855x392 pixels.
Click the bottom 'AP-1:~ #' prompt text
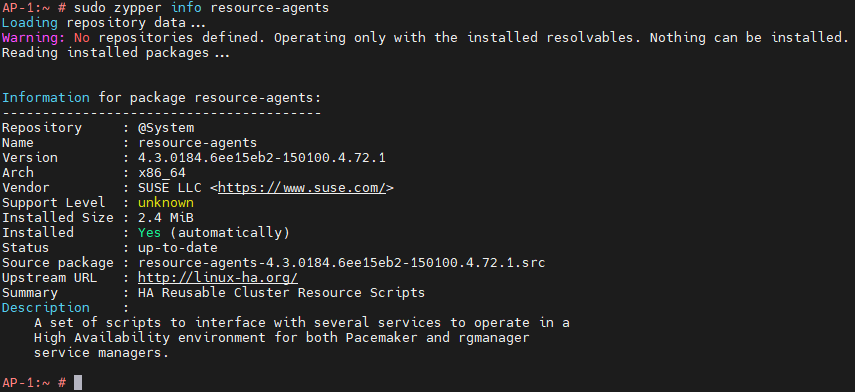coord(34,383)
